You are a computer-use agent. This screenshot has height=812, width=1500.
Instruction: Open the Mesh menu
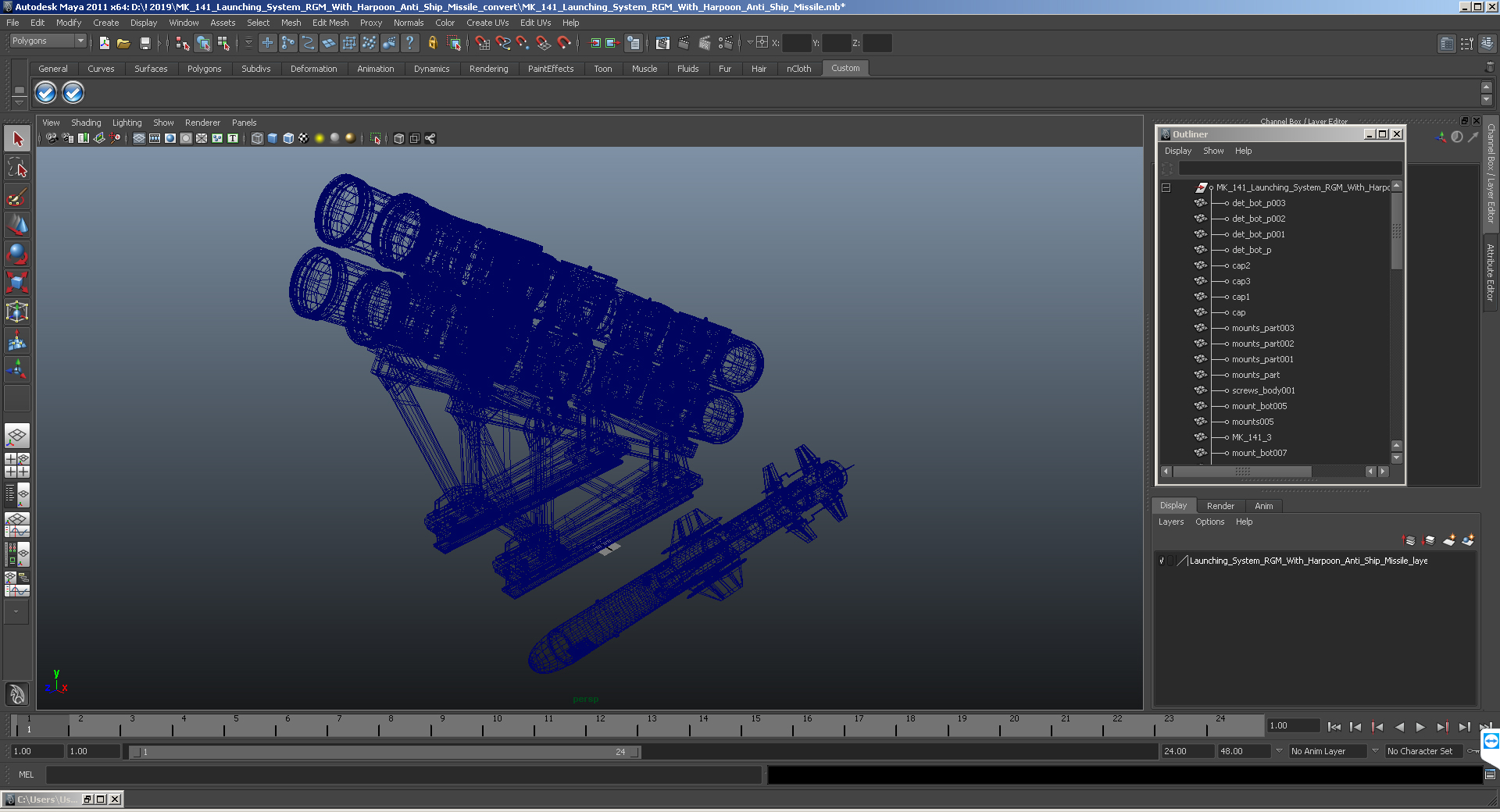[291, 23]
